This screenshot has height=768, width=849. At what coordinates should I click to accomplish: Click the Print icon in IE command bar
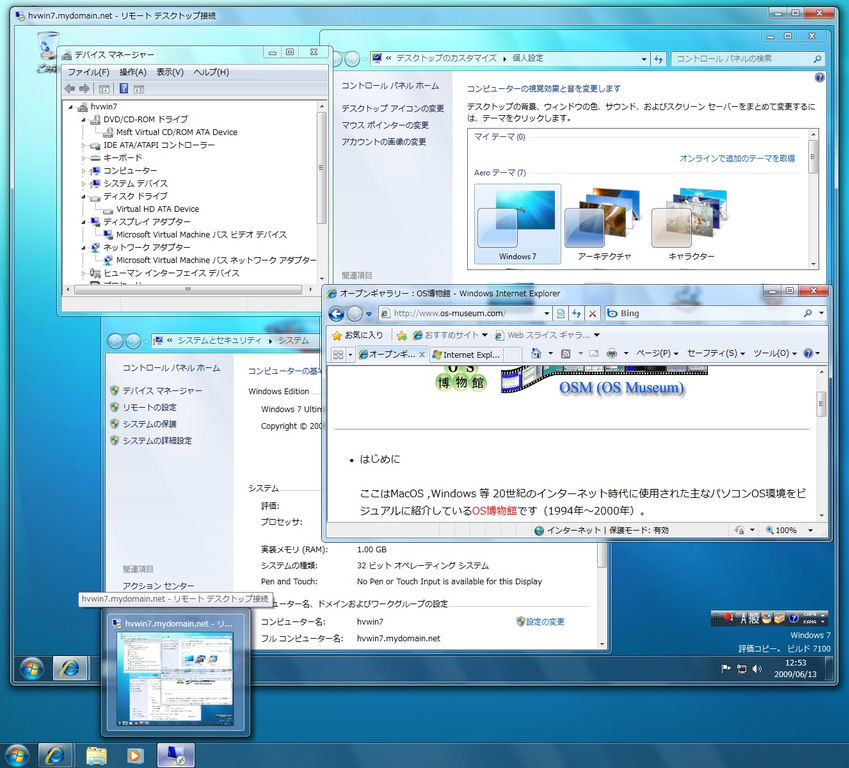(612, 354)
